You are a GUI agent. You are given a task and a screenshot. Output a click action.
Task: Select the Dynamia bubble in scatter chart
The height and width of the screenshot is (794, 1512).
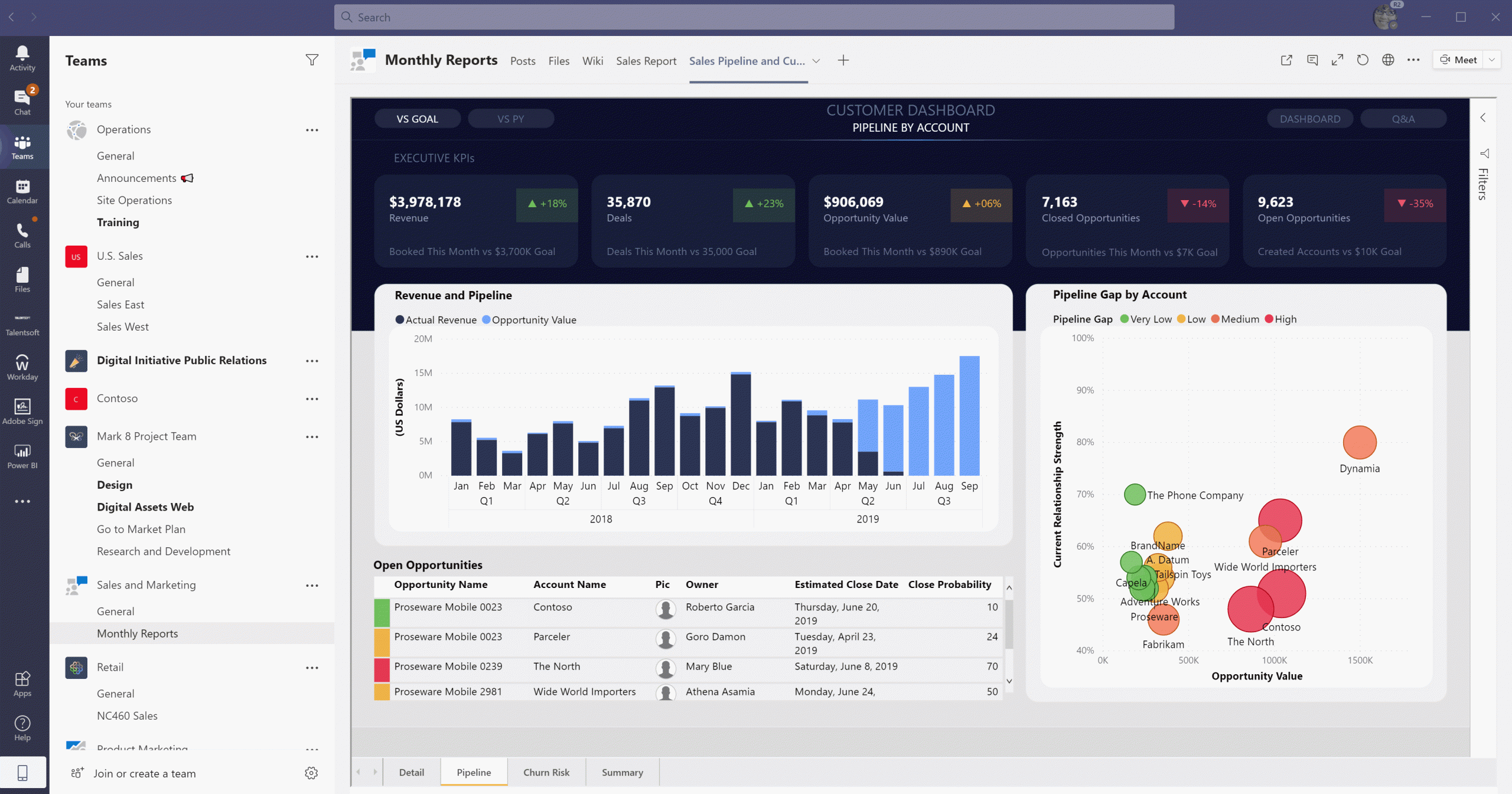point(1360,442)
